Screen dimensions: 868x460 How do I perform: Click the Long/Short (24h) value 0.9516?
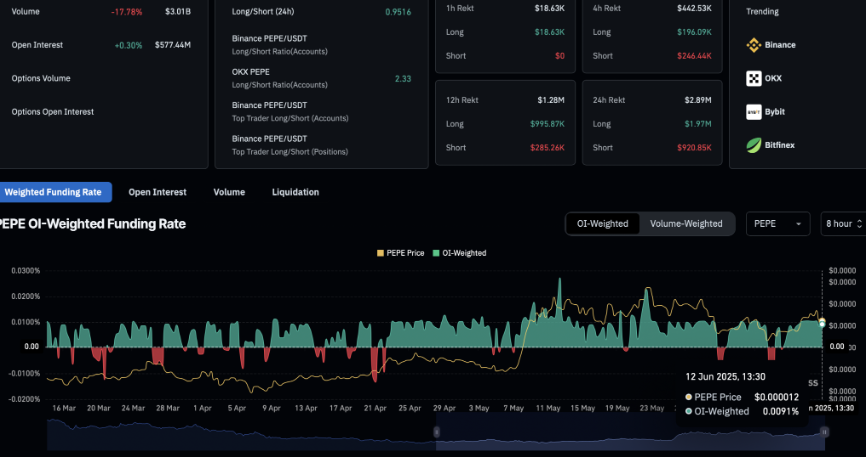398,12
